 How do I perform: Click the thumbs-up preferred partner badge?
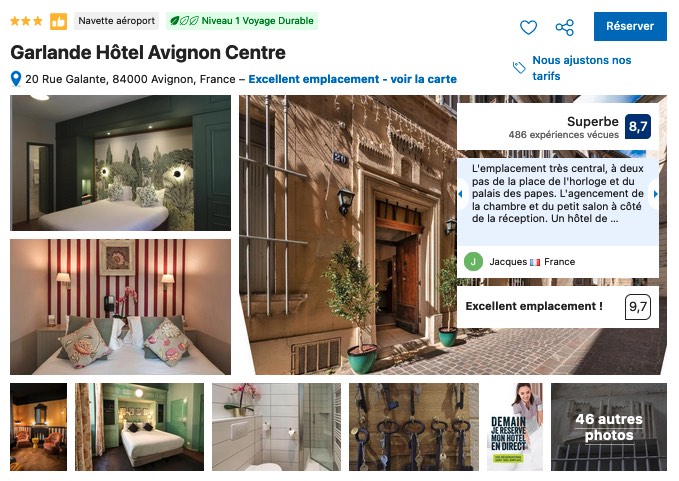pos(58,21)
